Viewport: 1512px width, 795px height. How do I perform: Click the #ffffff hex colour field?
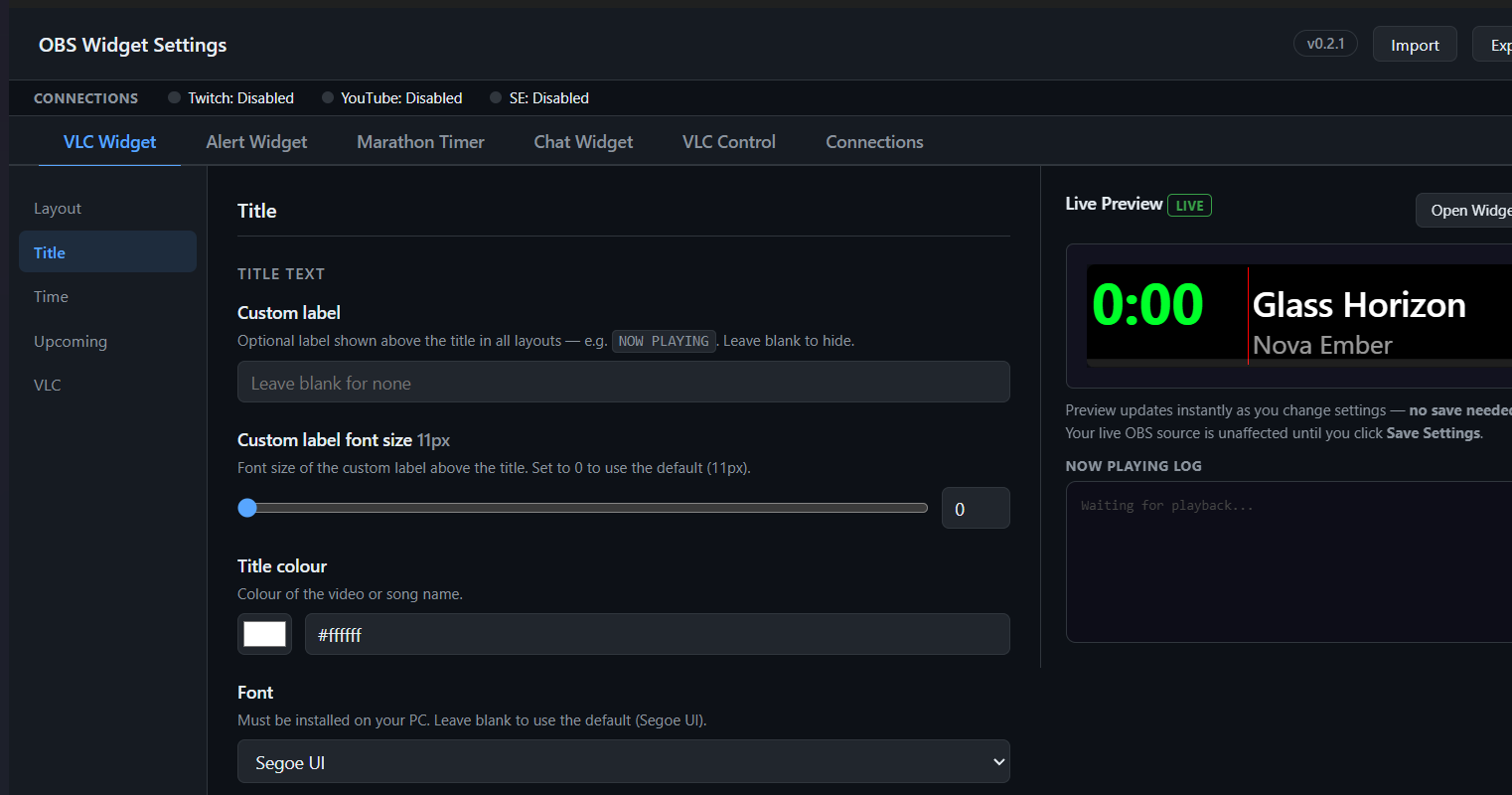click(x=658, y=634)
